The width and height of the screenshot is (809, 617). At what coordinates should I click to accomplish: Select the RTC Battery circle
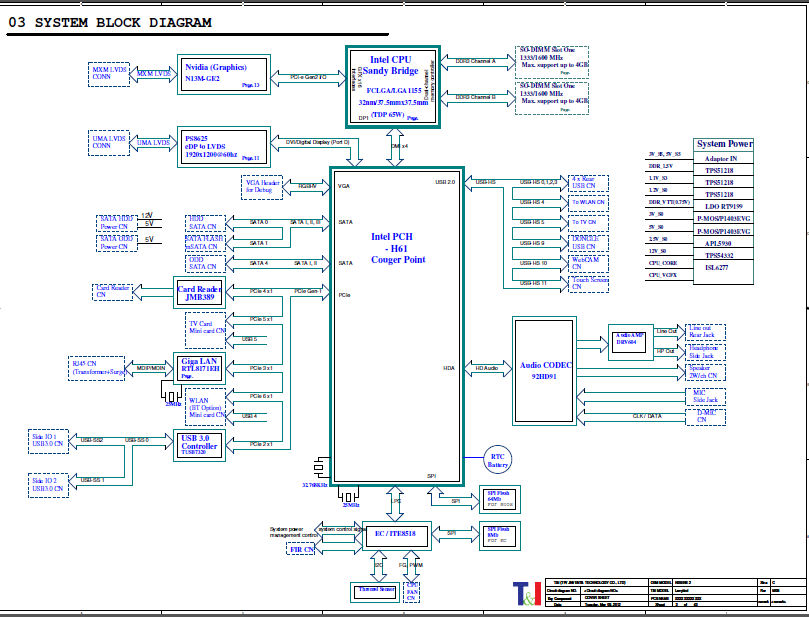click(x=497, y=458)
